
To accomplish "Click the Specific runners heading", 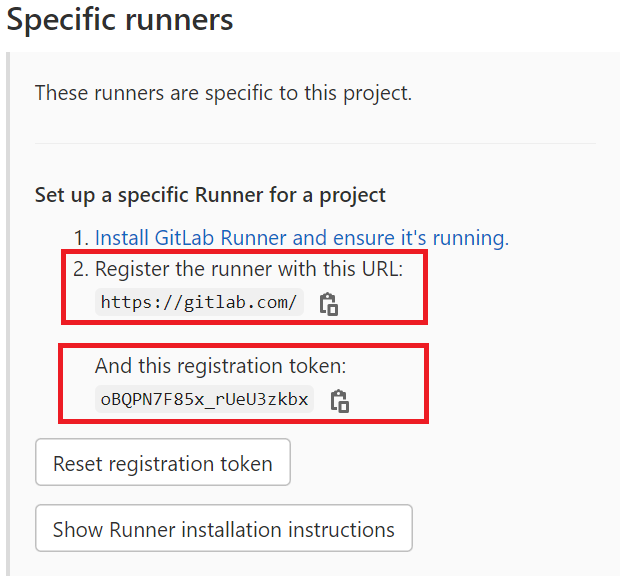I will [120, 18].
